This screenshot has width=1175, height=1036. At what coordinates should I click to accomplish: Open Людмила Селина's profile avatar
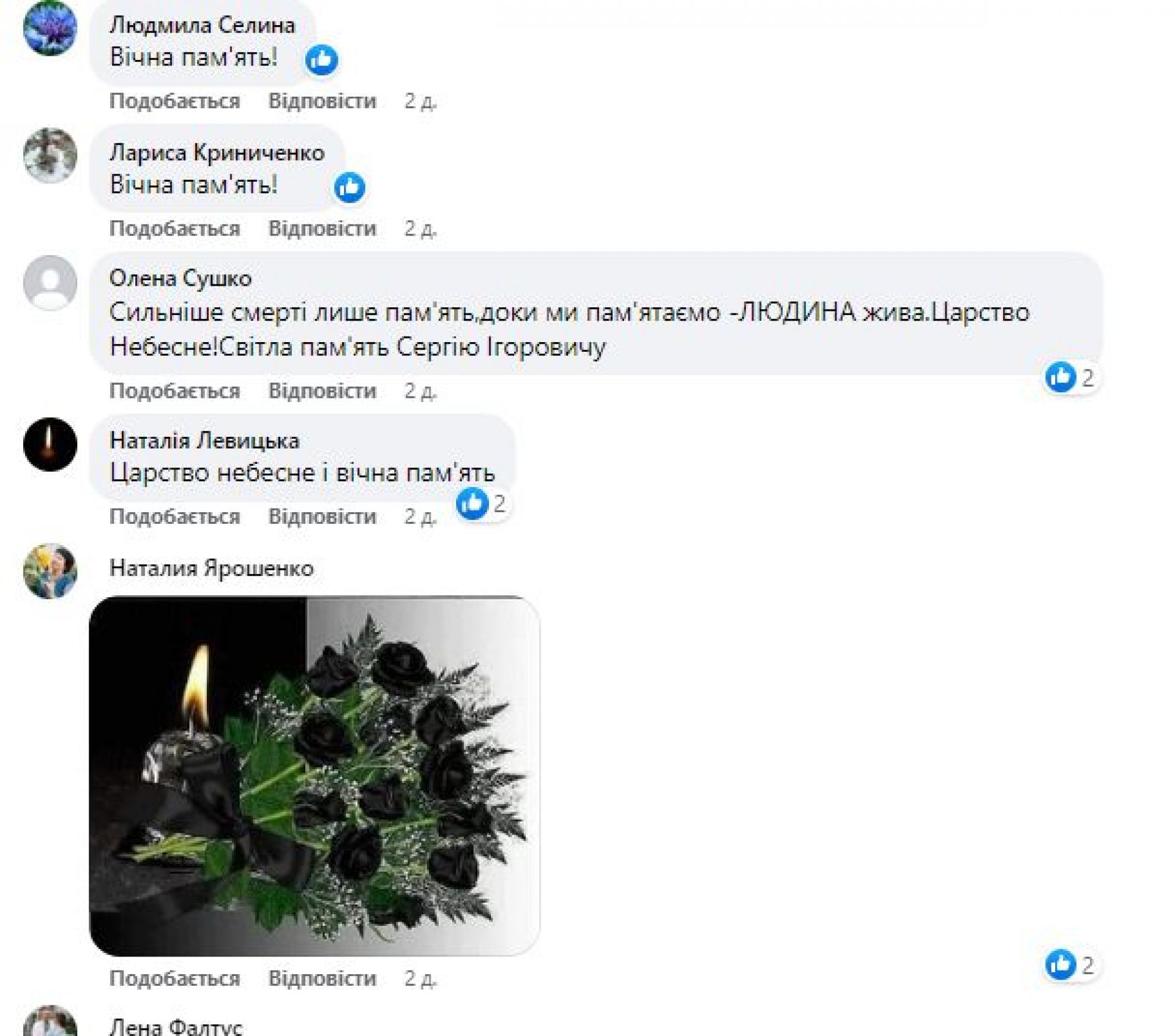50,28
